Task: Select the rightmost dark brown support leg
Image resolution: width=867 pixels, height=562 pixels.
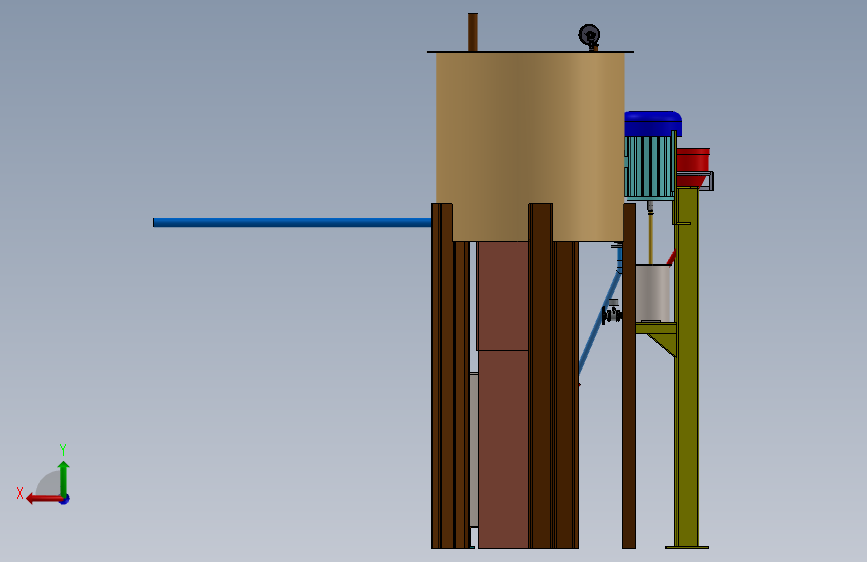Action: tap(629, 376)
